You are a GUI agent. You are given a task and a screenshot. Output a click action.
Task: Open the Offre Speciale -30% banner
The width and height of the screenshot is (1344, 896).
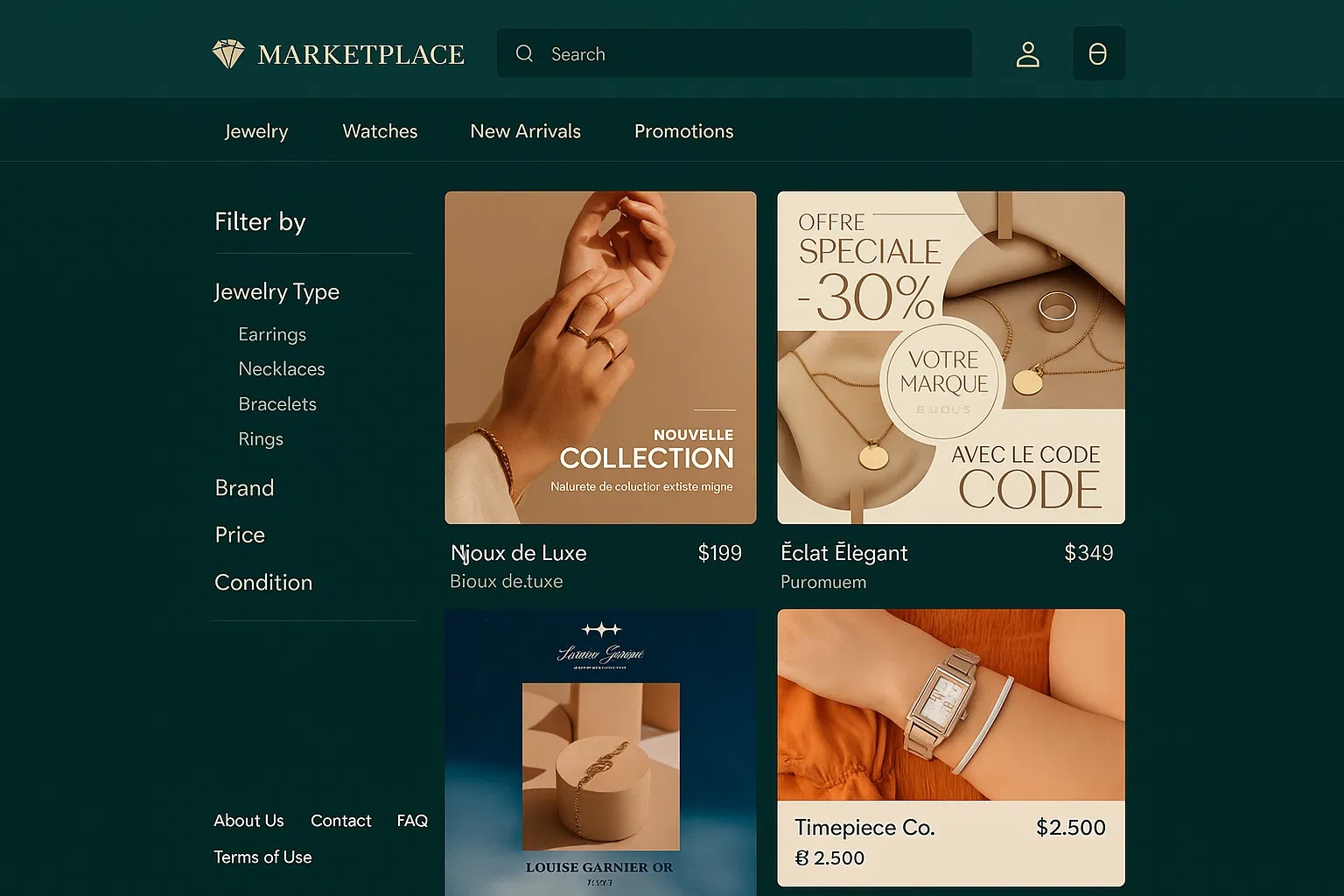click(x=951, y=358)
